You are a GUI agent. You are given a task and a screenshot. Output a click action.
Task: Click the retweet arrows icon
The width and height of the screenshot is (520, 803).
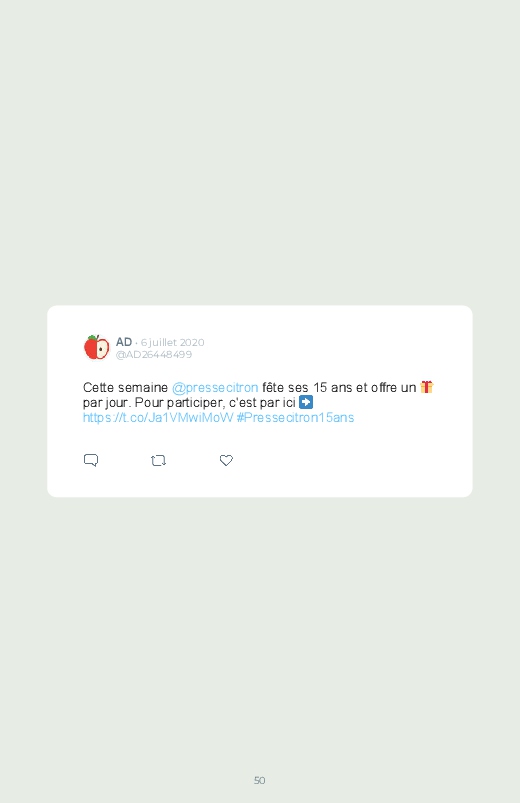tap(158, 460)
